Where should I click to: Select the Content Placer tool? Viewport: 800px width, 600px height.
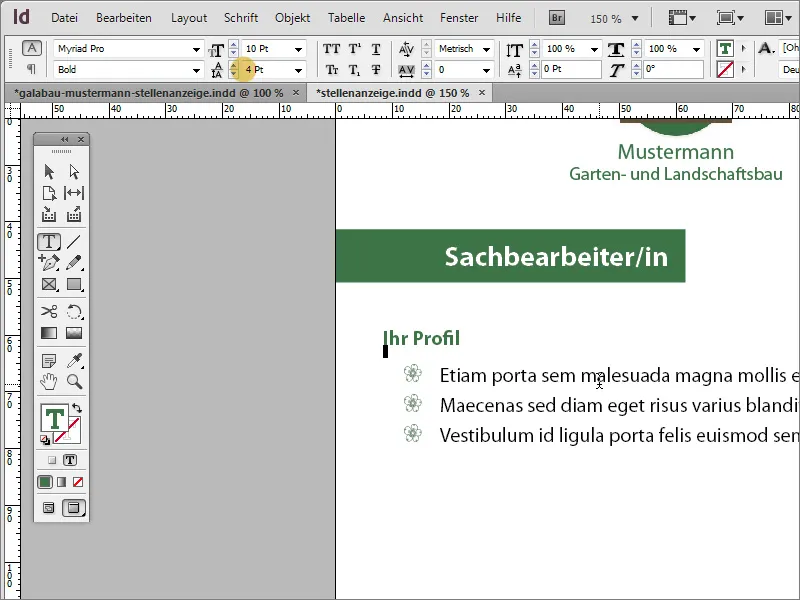click(74, 214)
